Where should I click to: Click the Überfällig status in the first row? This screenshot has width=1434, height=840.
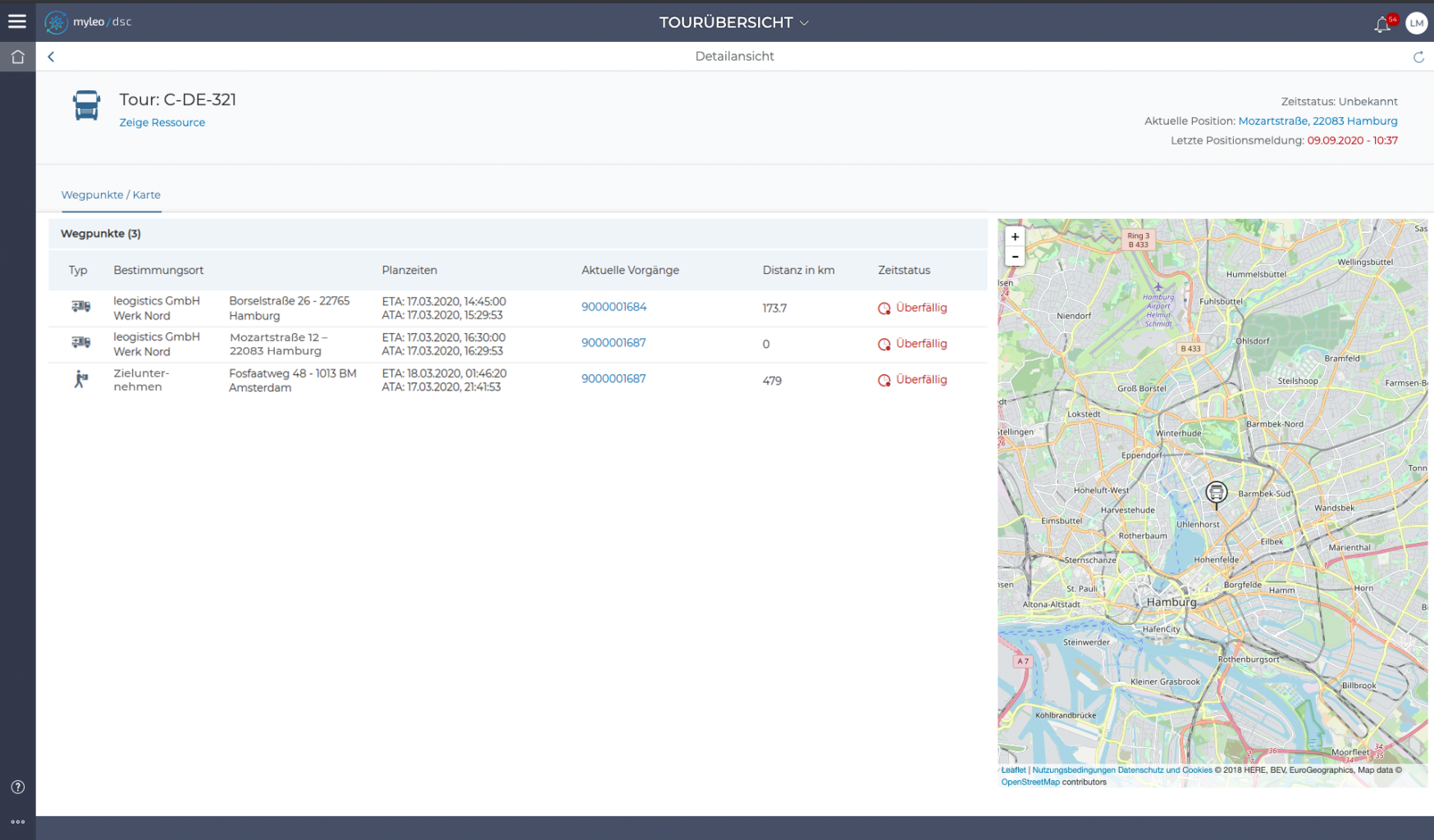[920, 308]
